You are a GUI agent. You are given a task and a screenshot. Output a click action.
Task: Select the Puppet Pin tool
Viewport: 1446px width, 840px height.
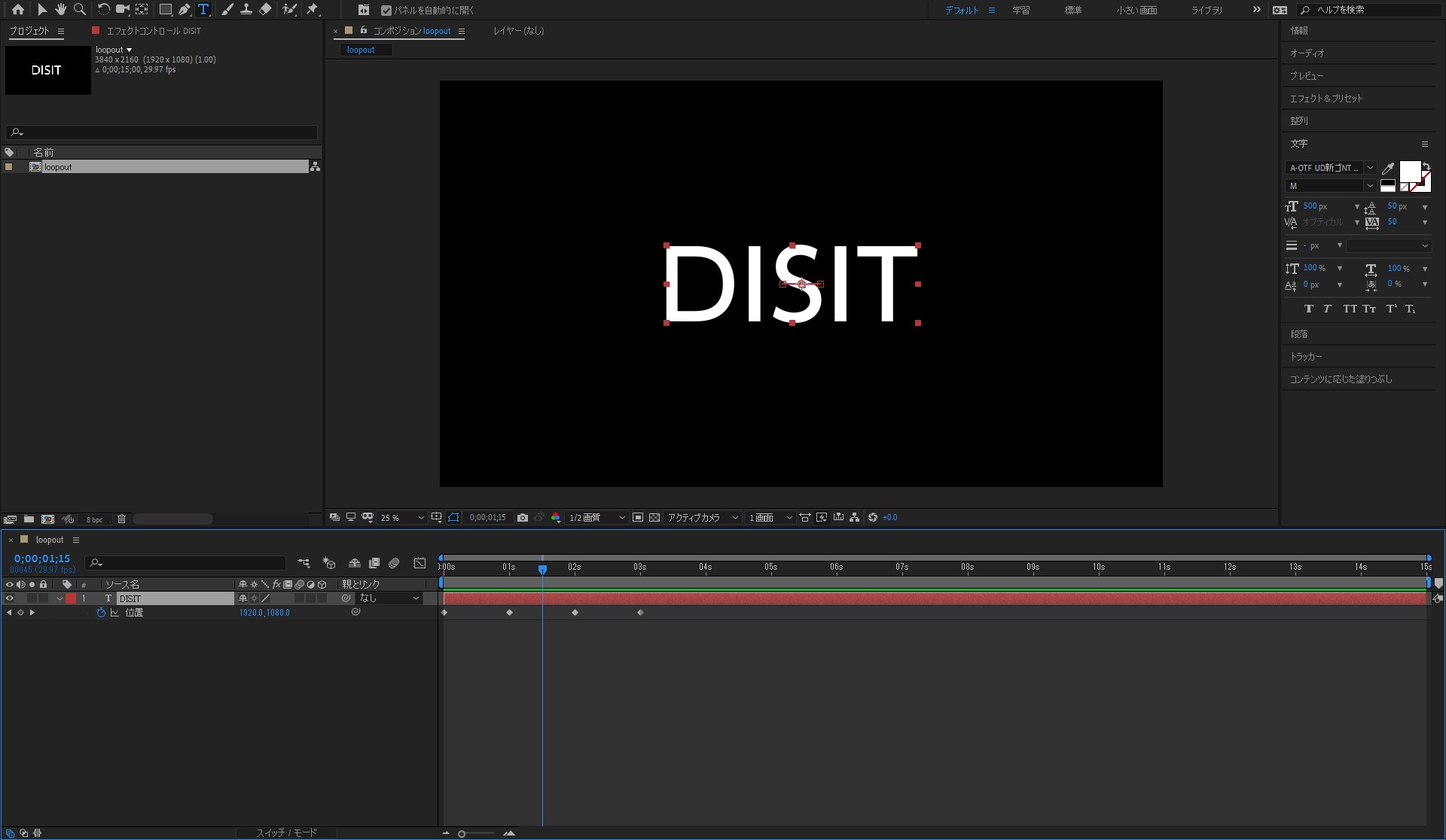(x=313, y=10)
